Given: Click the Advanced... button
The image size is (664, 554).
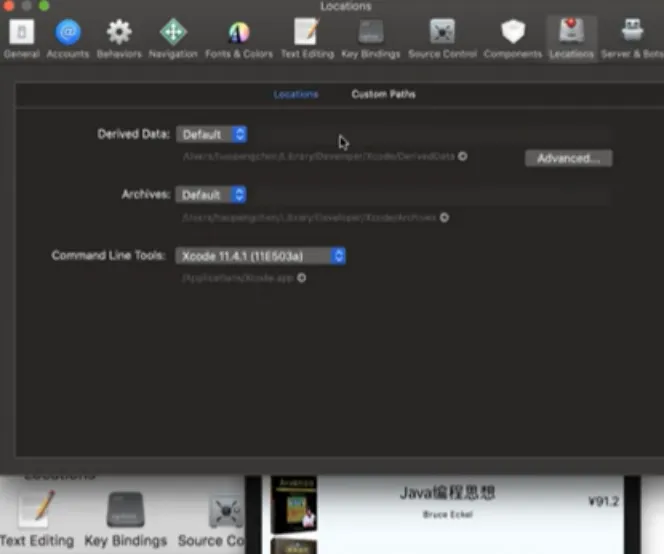Looking at the screenshot, I should click(568, 158).
